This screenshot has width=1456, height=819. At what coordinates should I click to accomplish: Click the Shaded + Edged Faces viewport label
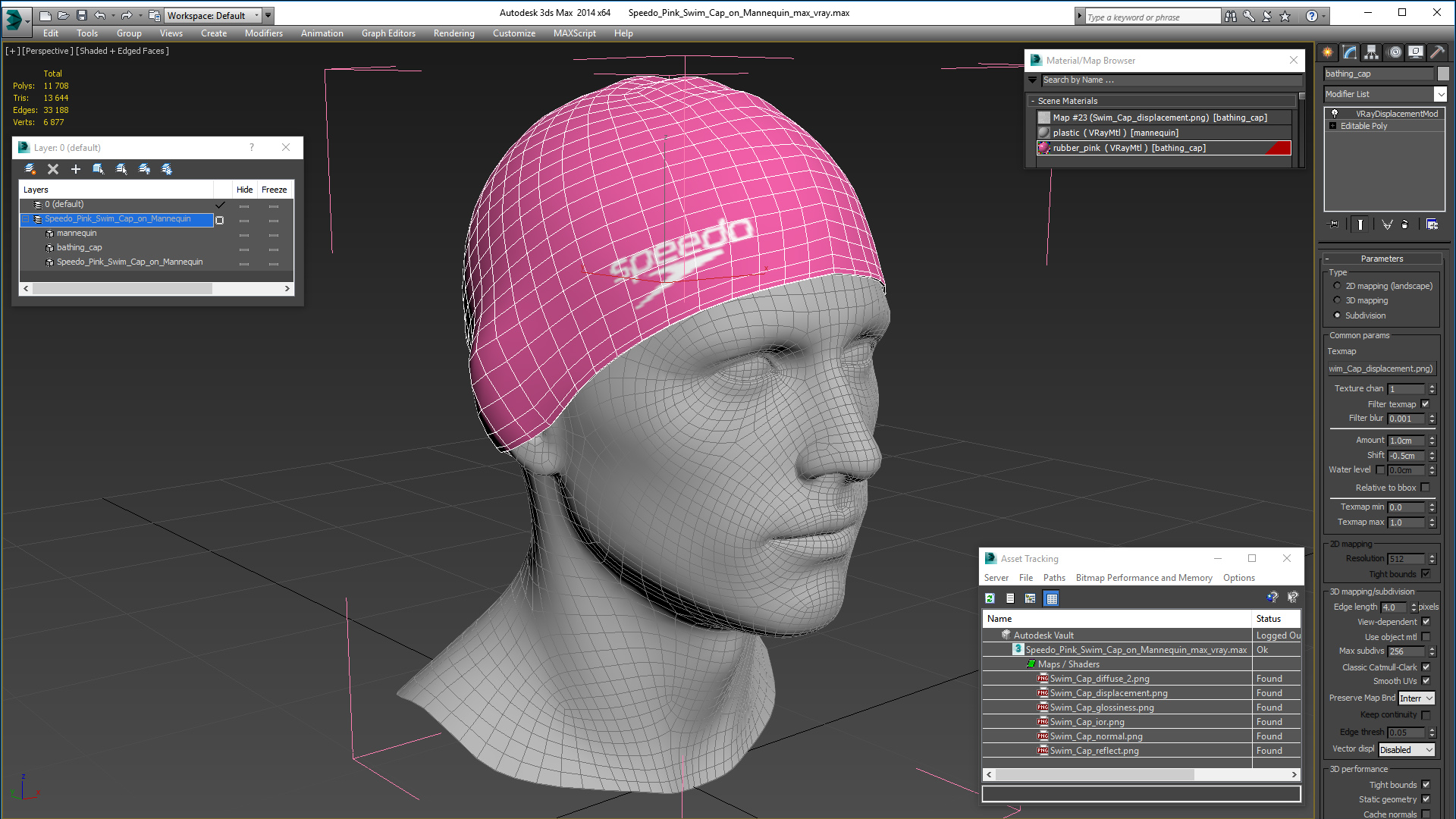pos(122,51)
